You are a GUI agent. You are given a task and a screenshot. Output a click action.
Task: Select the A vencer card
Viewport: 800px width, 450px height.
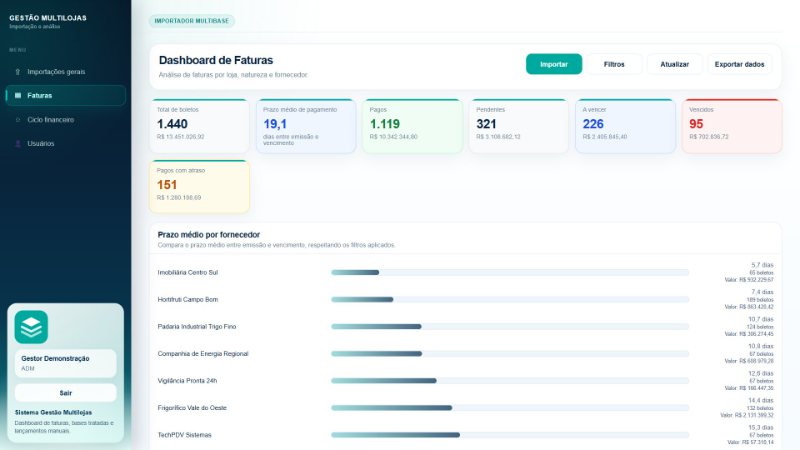click(x=626, y=126)
